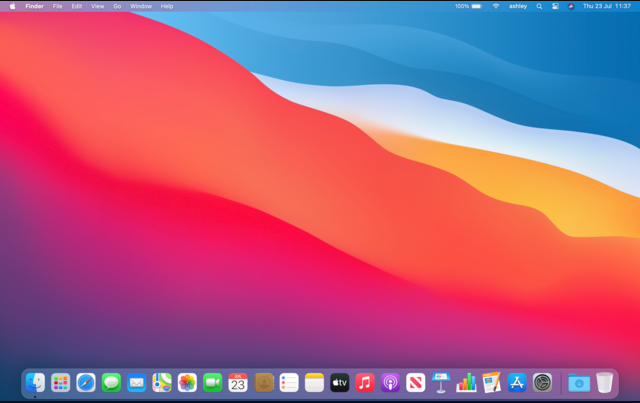The image size is (640, 403).
Task: Open the Photos app
Action: (x=187, y=382)
